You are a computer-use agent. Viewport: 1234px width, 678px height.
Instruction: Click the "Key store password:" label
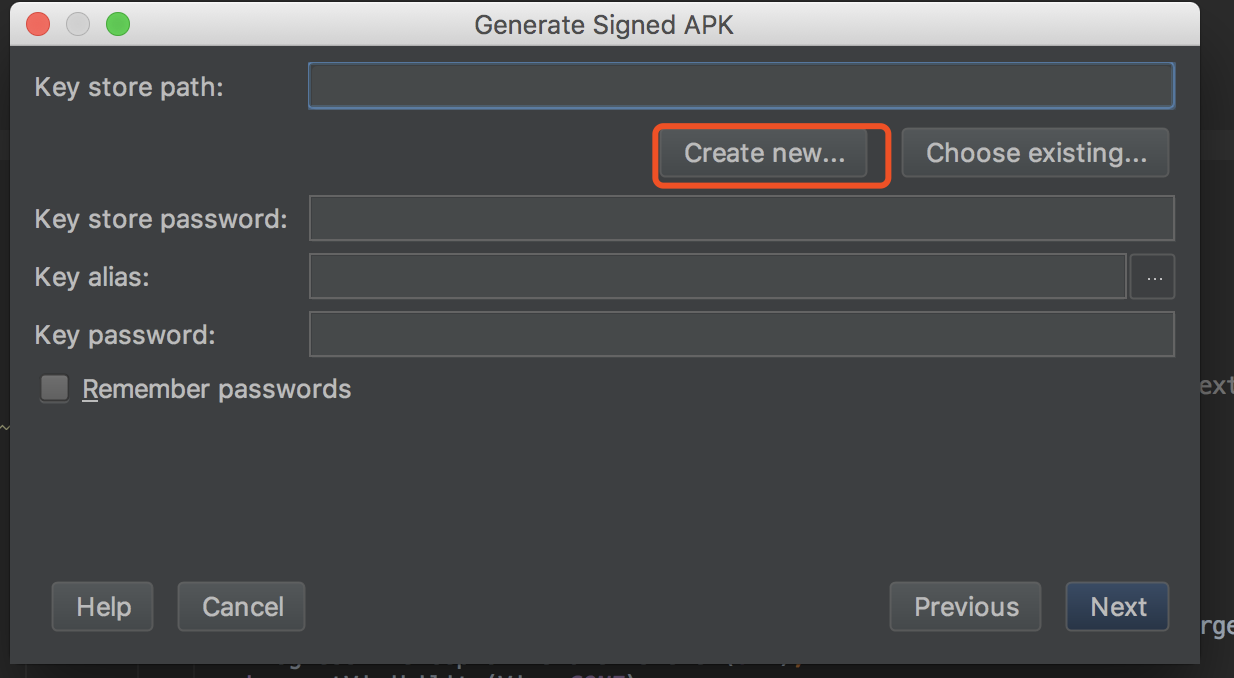[x=161, y=219]
